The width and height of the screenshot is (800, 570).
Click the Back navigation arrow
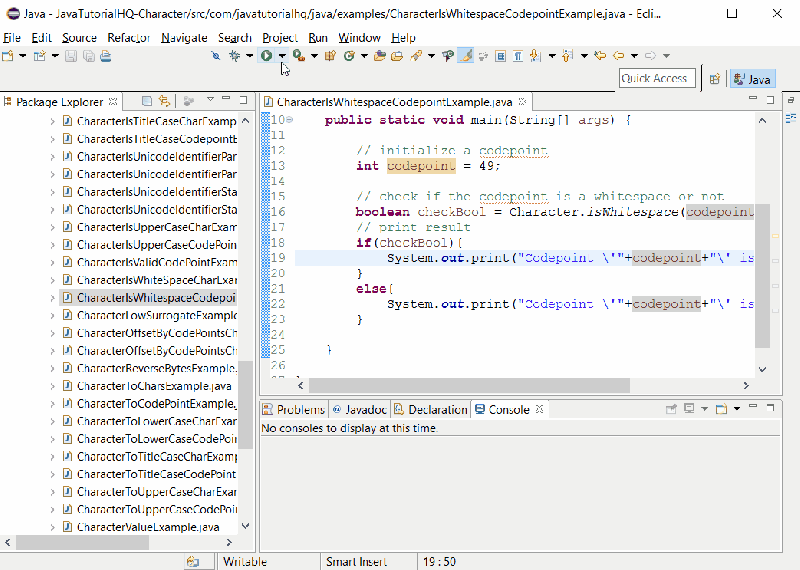pyautogui.click(x=618, y=56)
